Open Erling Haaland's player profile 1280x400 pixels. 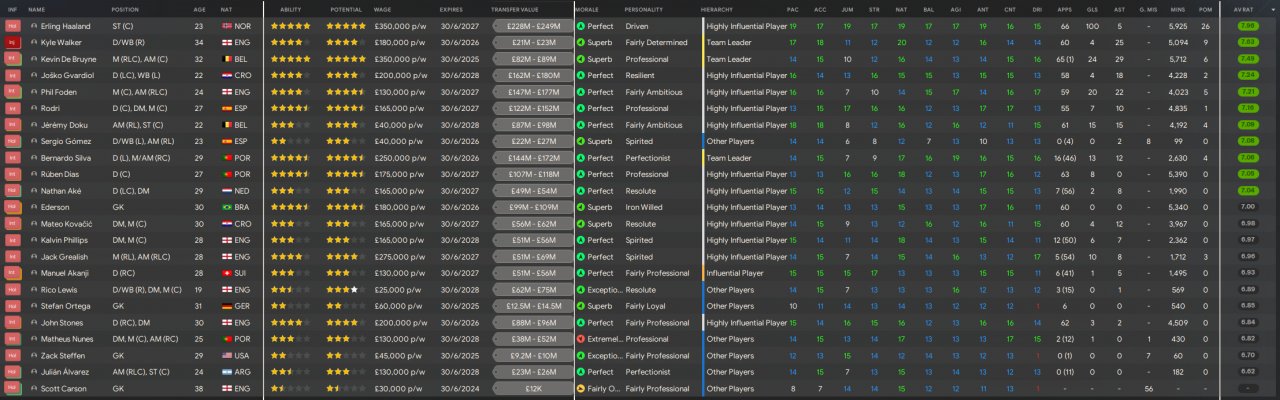[64, 26]
